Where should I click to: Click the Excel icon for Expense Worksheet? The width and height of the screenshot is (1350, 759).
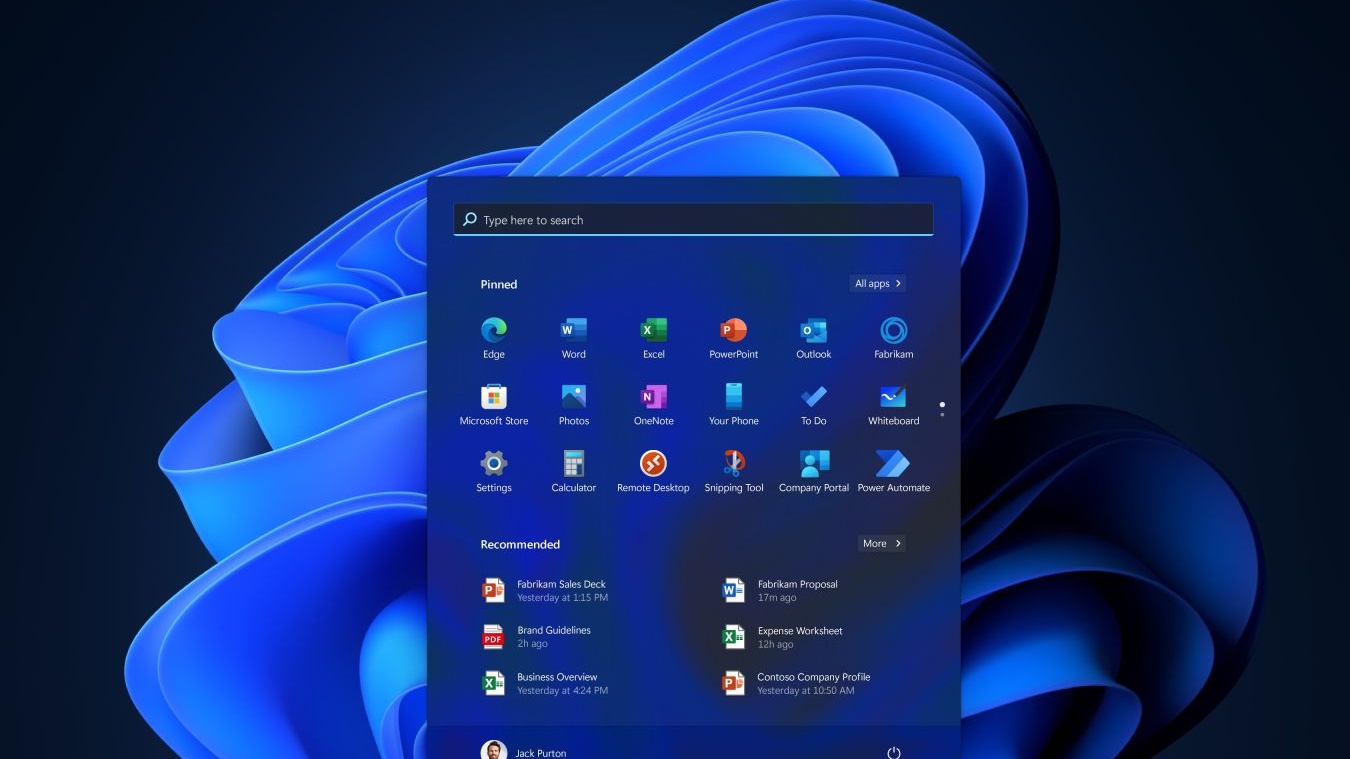[734, 637]
